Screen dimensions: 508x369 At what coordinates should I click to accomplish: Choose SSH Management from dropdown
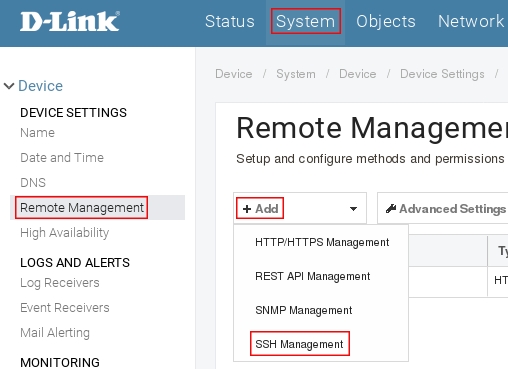299,344
